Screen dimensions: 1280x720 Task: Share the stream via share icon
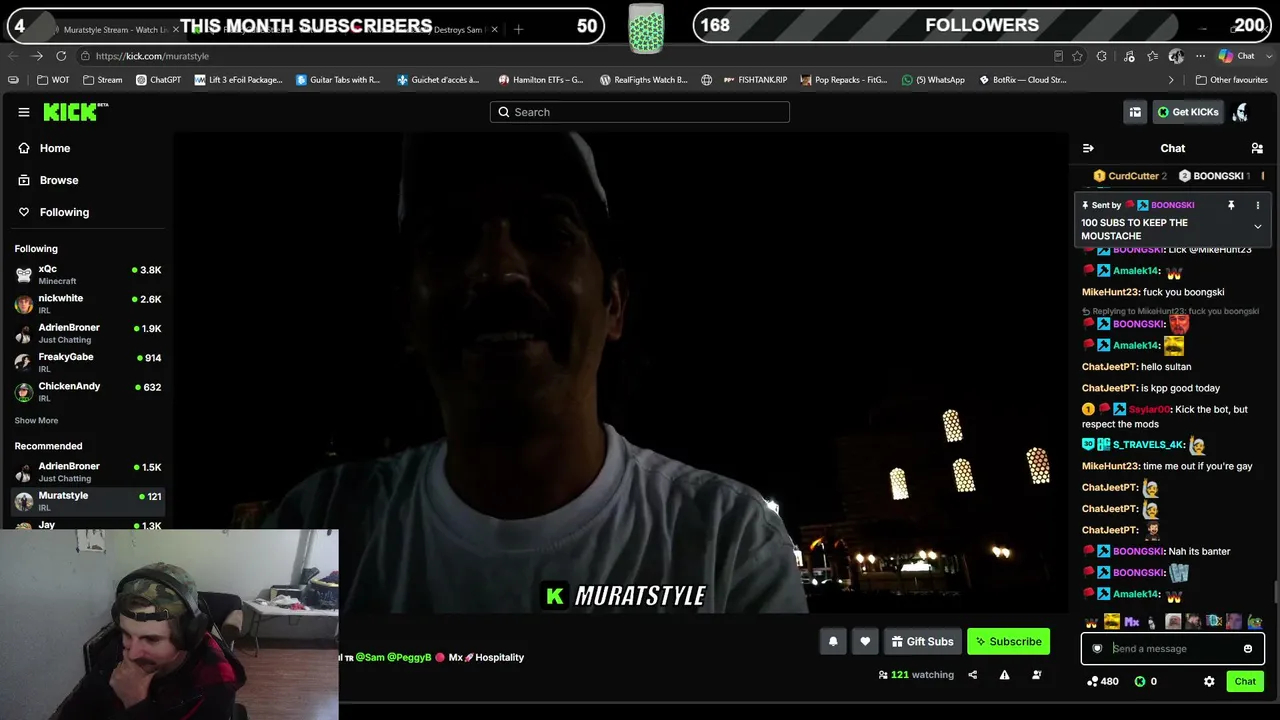tap(972, 675)
